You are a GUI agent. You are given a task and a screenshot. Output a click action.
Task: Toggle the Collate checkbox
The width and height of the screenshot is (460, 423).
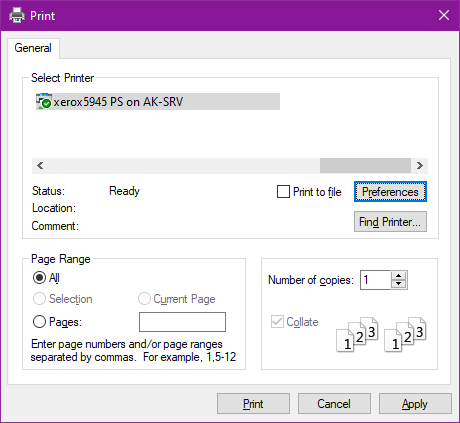point(277,322)
